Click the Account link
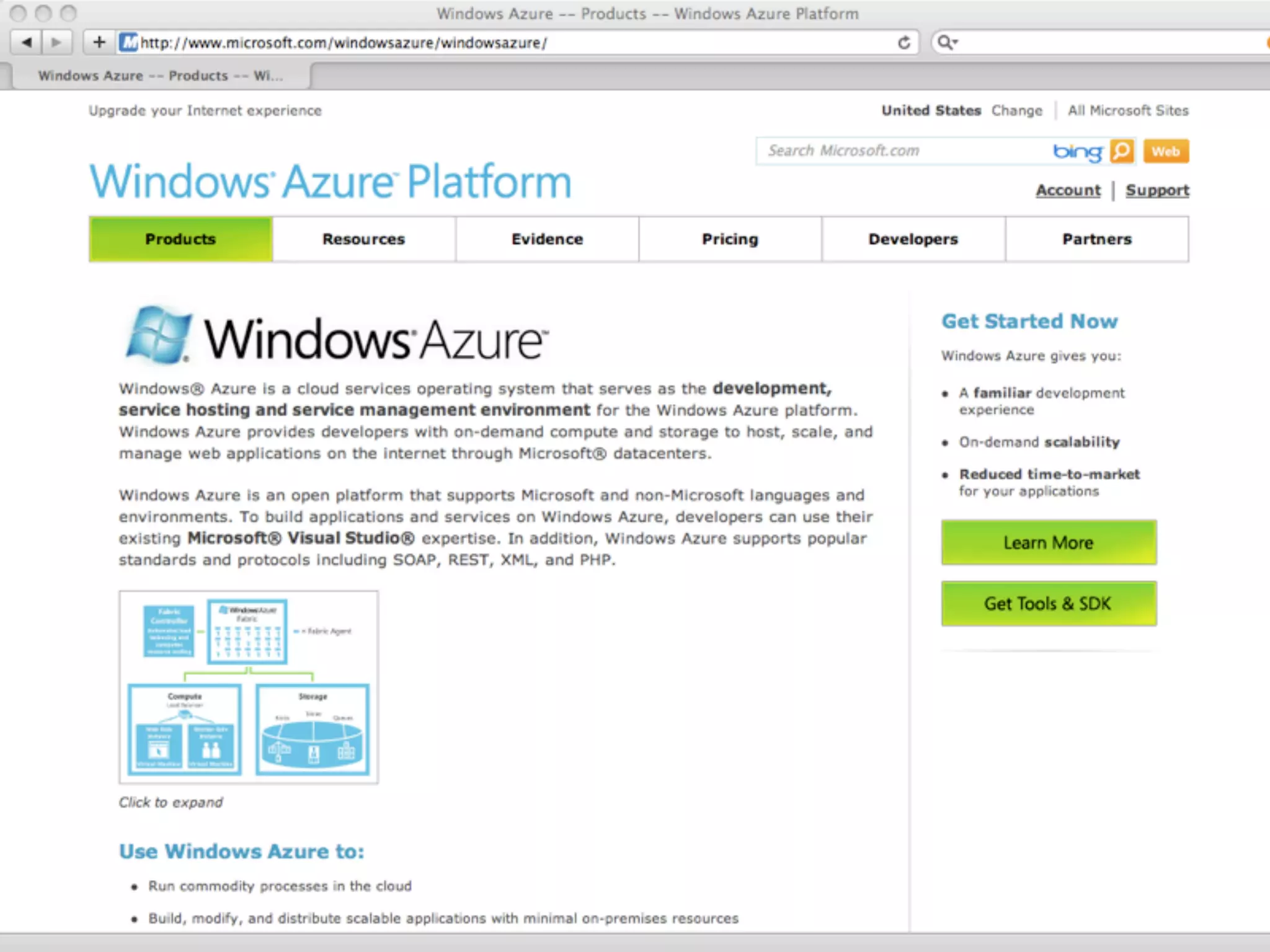1270x952 pixels. (1068, 190)
